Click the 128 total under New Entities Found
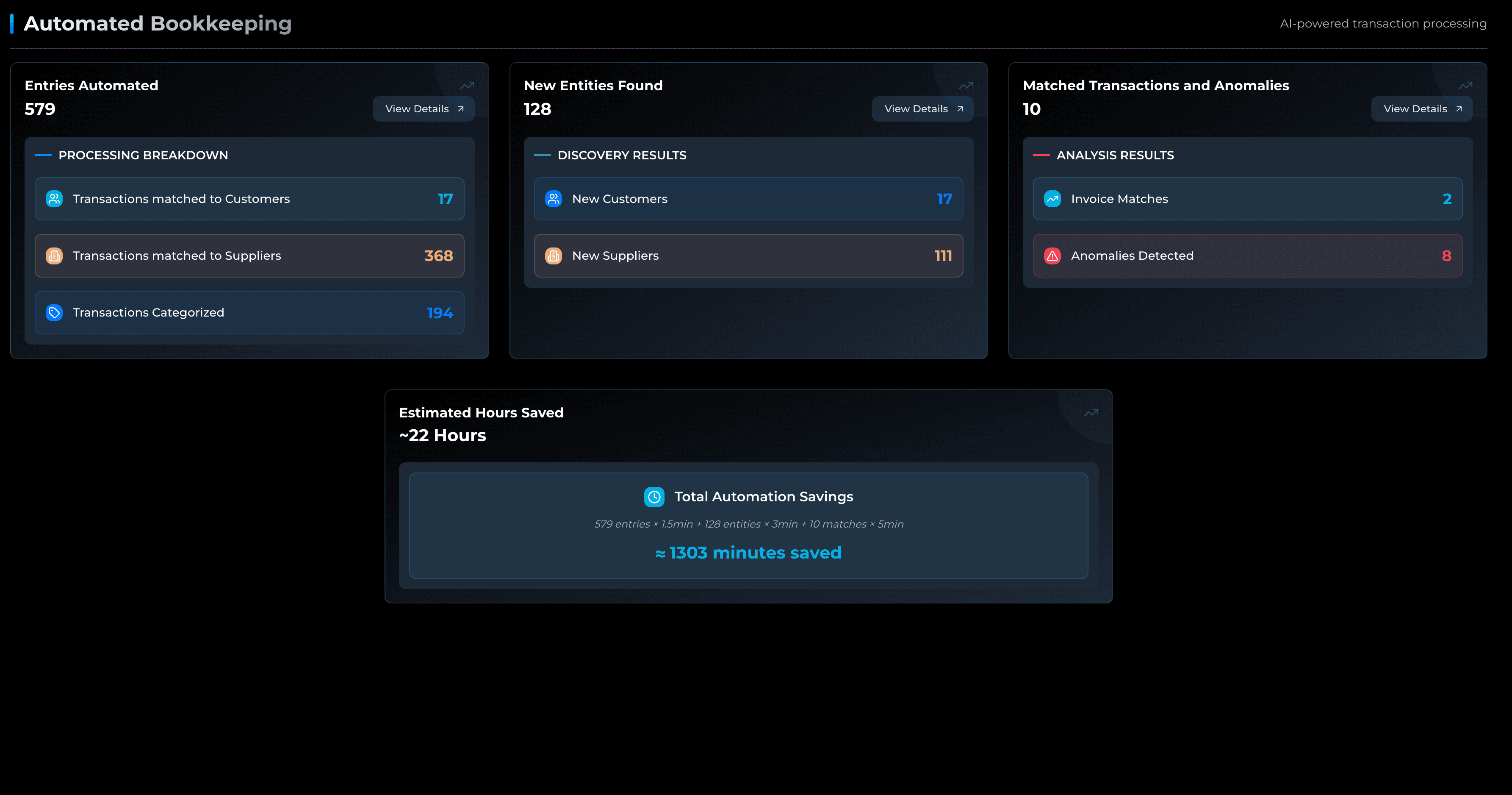The width and height of the screenshot is (1512, 795). tap(537, 109)
